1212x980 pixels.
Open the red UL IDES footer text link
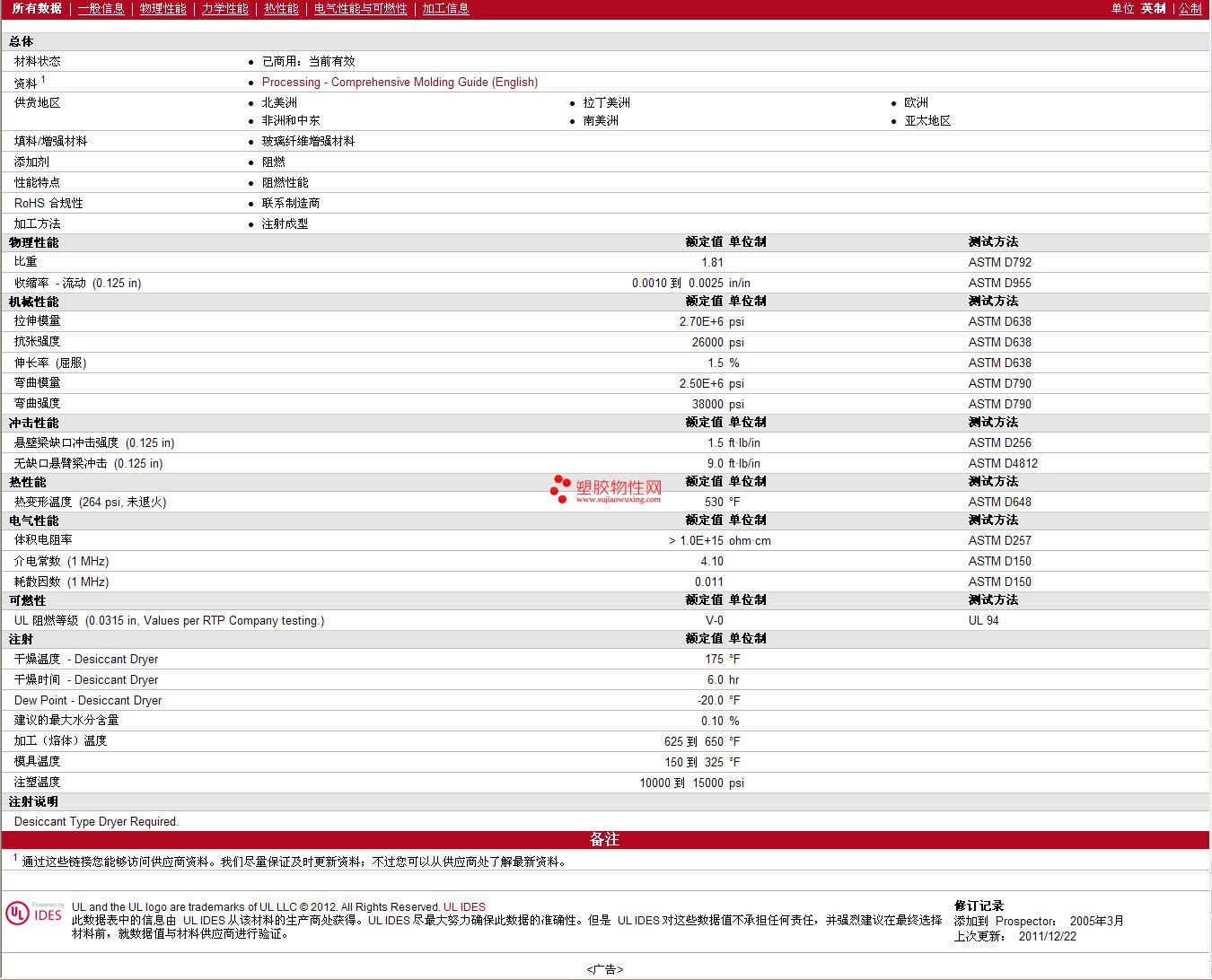coord(464,907)
